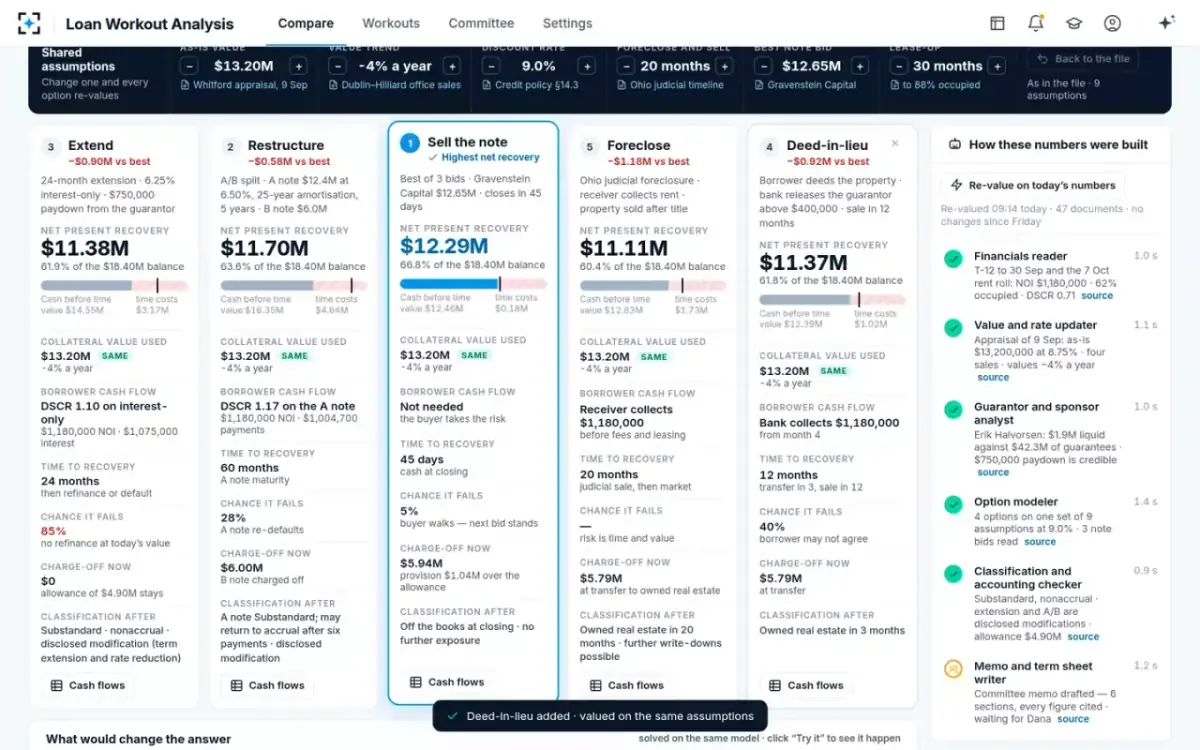Click the Classification and accounting checker check icon
The image size is (1200, 750).
click(954, 574)
